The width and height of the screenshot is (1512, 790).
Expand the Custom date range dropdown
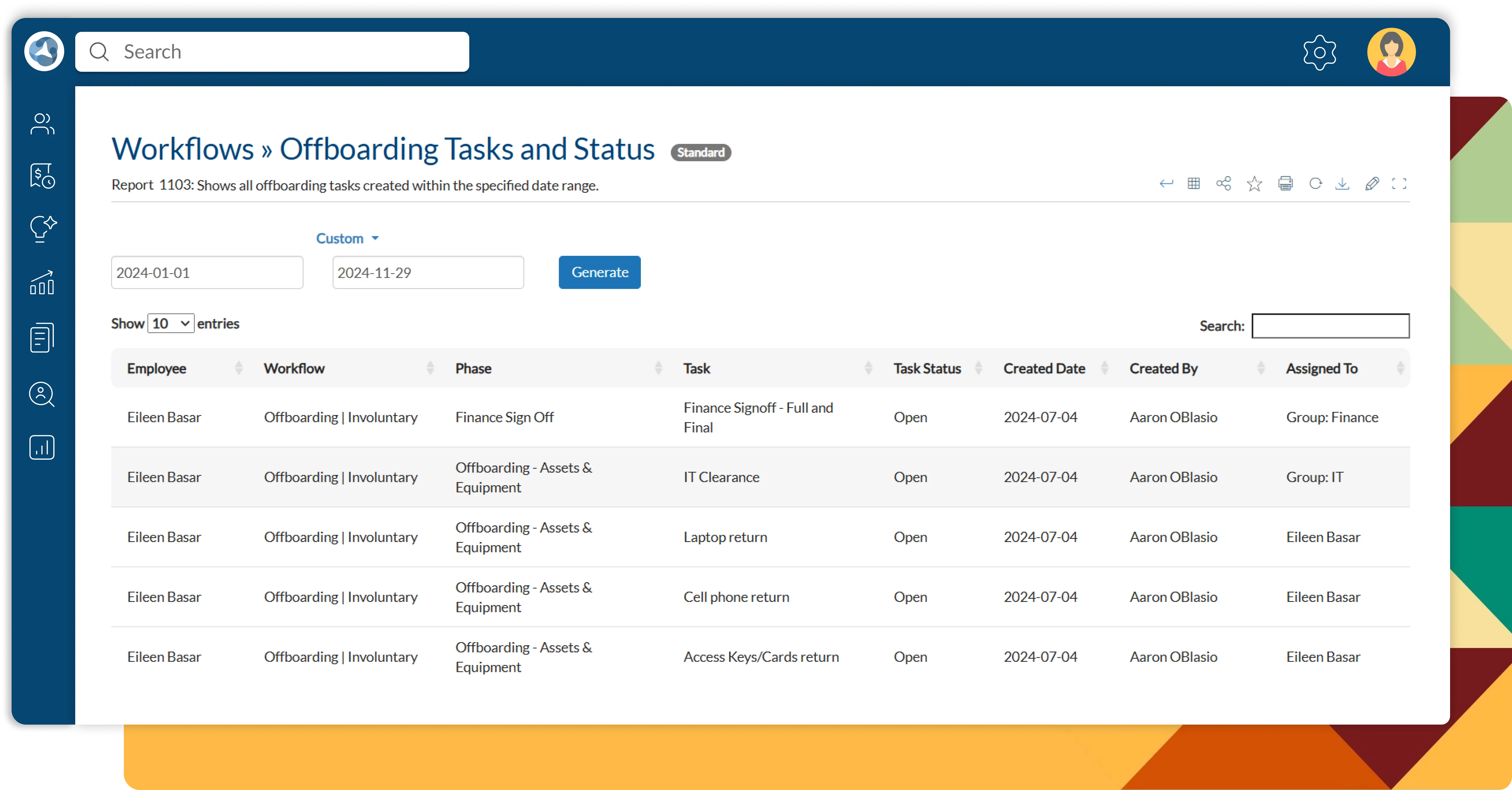(x=347, y=238)
